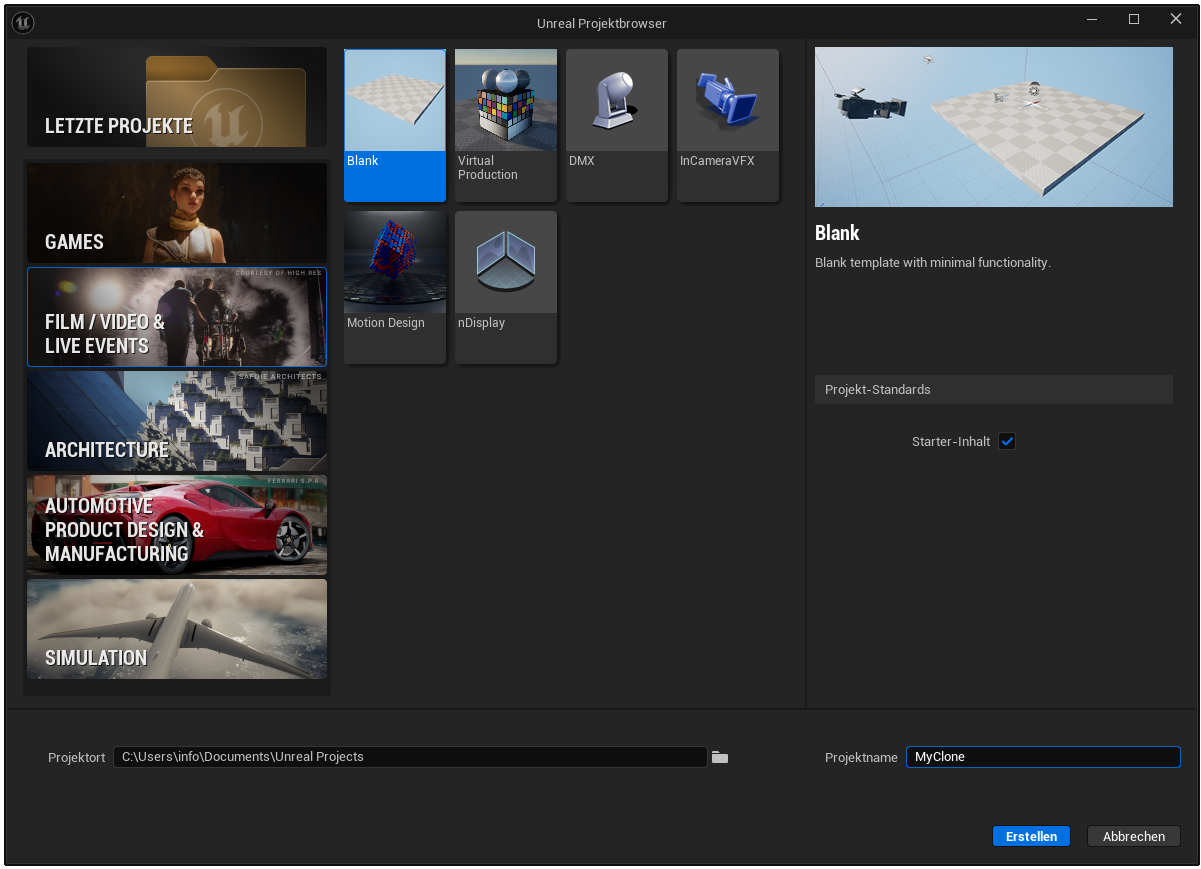Select the DMX template icon
Image resolution: width=1201 pixels, height=869 pixels.
(x=616, y=101)
